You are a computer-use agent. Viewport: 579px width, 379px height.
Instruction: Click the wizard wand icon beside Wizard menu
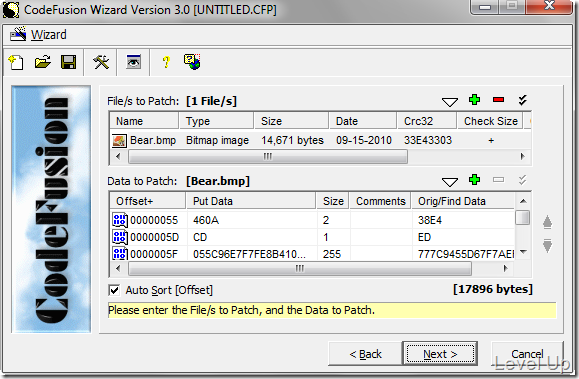[18, 34]
